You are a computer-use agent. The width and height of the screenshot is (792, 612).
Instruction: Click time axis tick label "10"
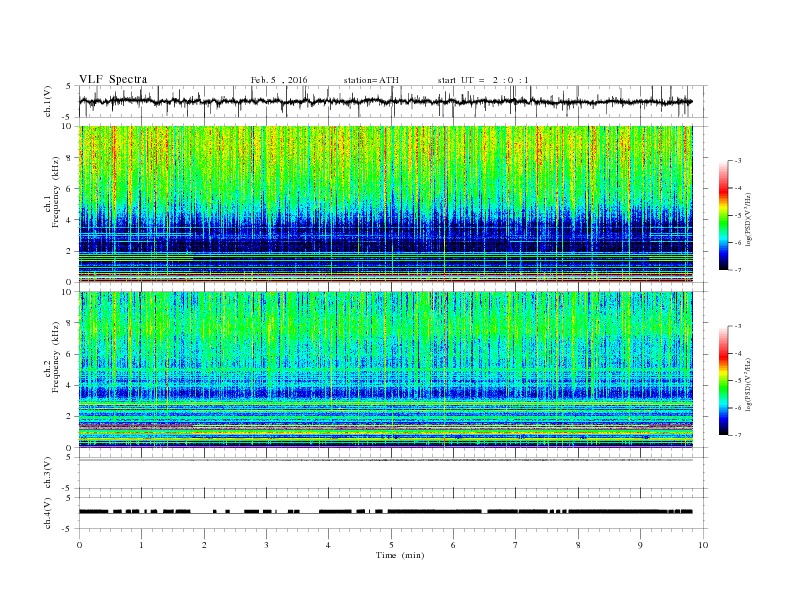point(703,545)
